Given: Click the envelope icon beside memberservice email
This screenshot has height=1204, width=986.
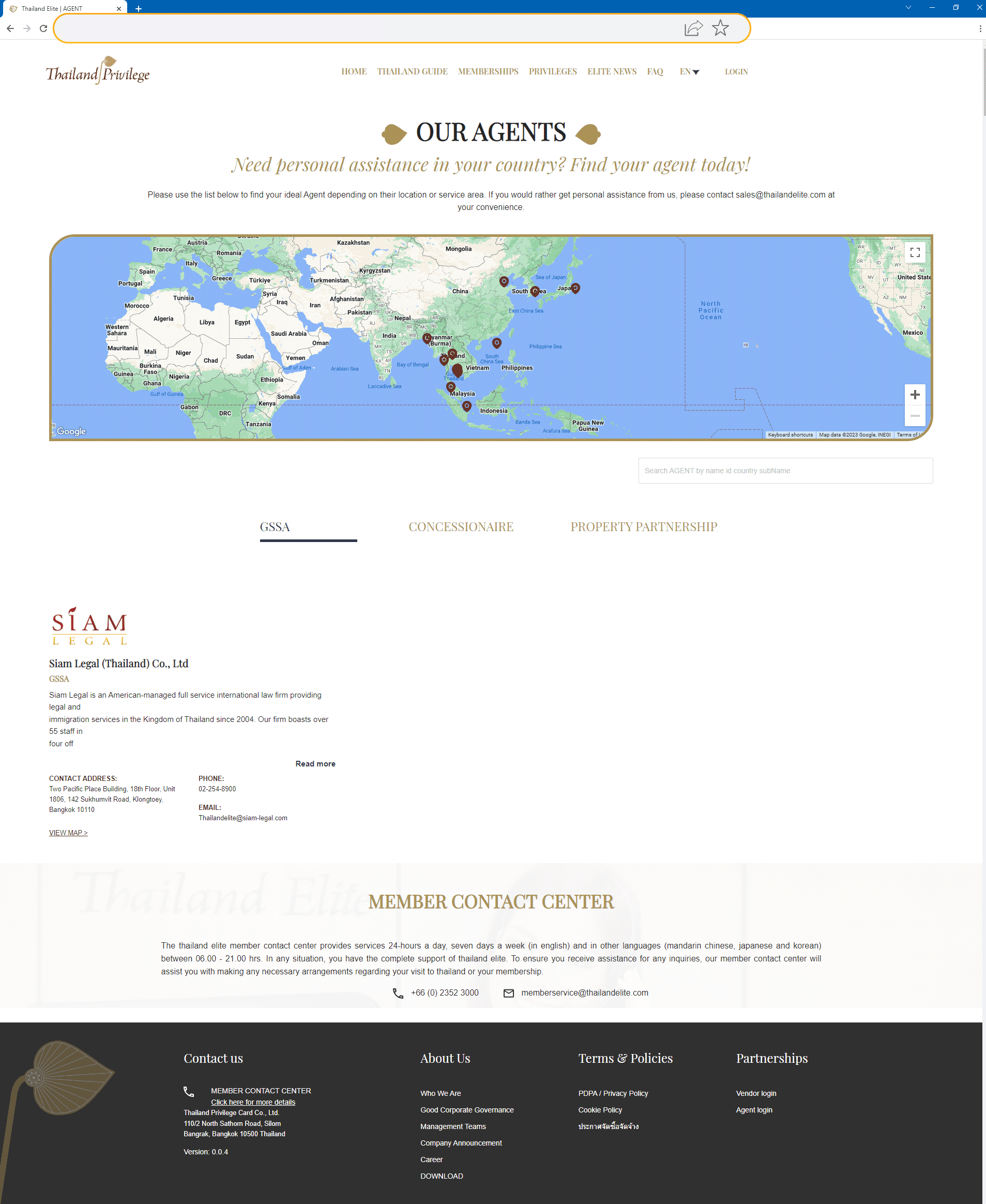Looking at the screenshot, I should click(509, 992).
